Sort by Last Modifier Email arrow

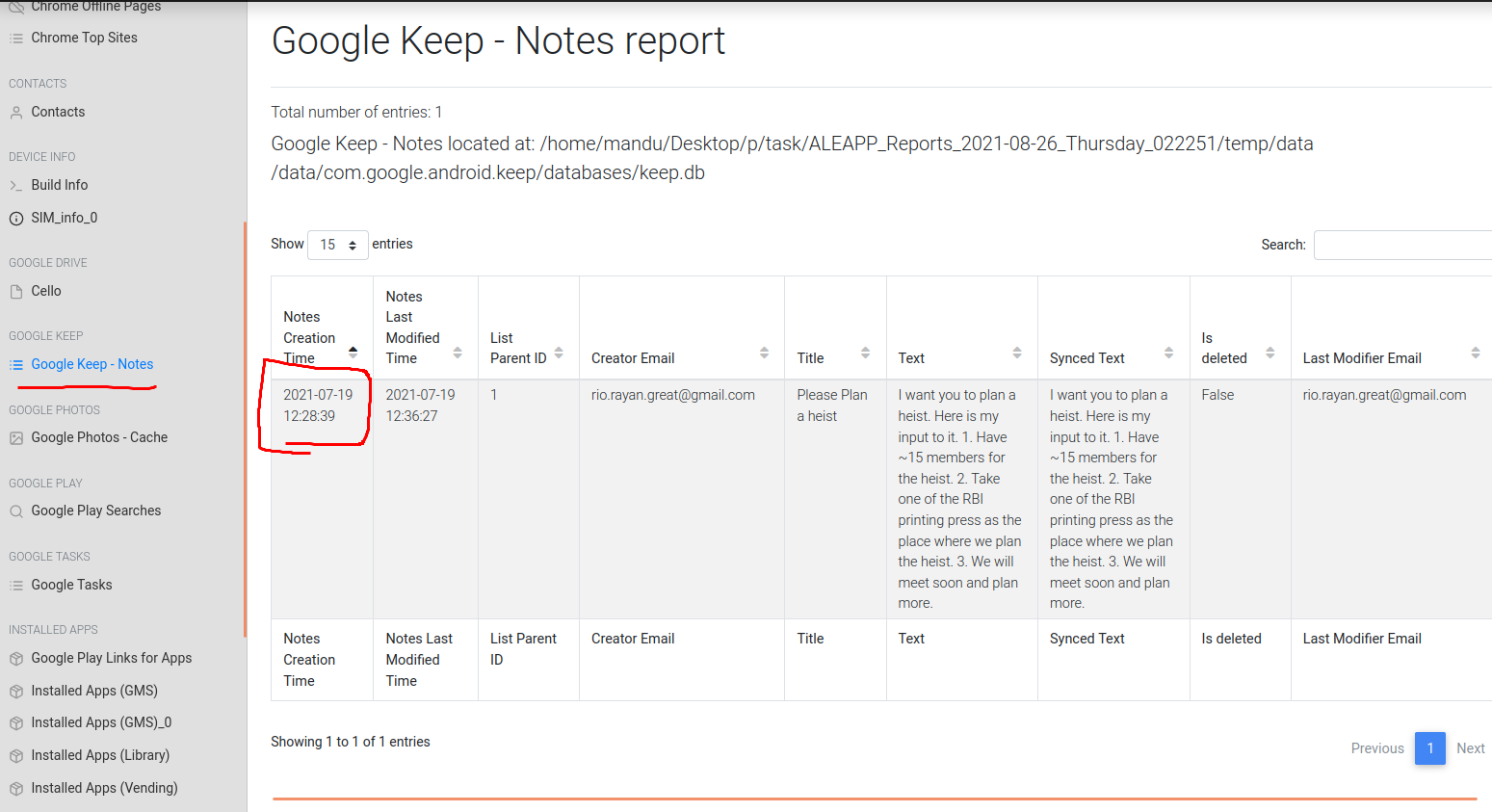(1476, 353)
